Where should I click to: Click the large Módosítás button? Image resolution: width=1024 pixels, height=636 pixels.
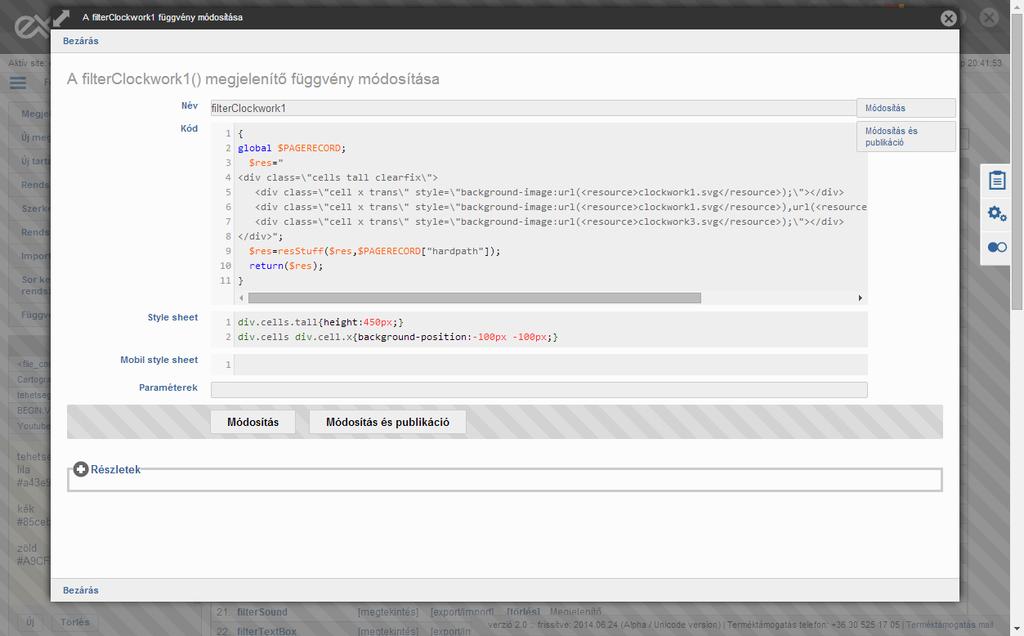point(253,422)
